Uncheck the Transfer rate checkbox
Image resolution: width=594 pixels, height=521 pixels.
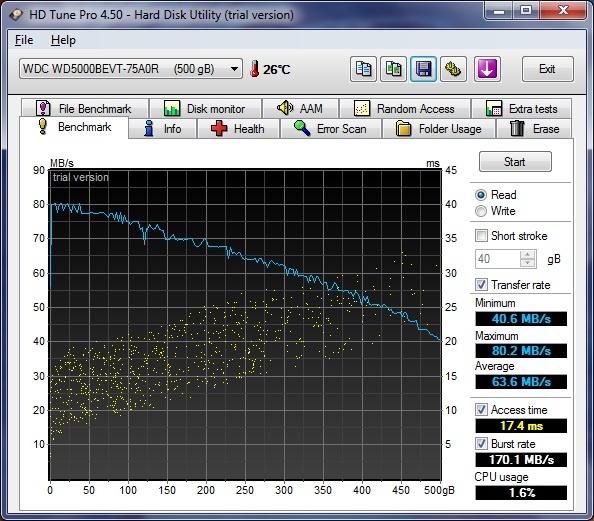pos(481,285)
